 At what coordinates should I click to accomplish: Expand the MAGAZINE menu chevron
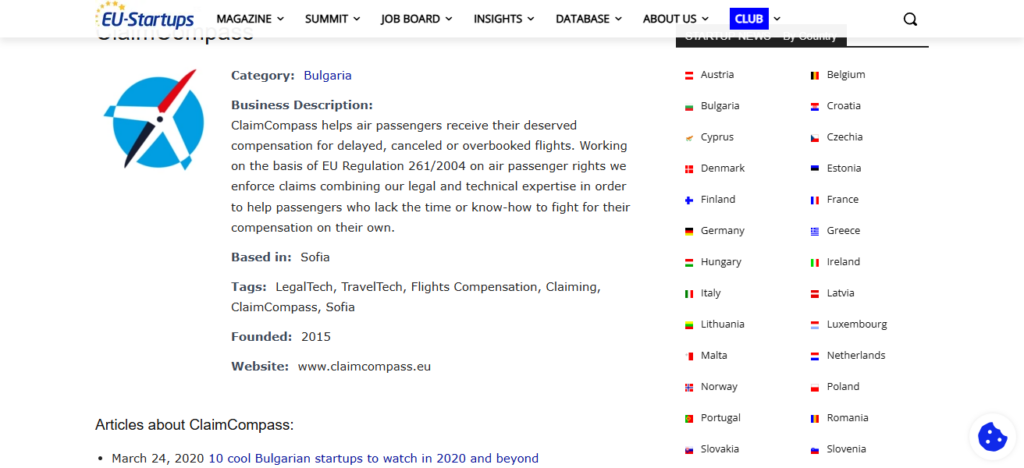point(280,19)
